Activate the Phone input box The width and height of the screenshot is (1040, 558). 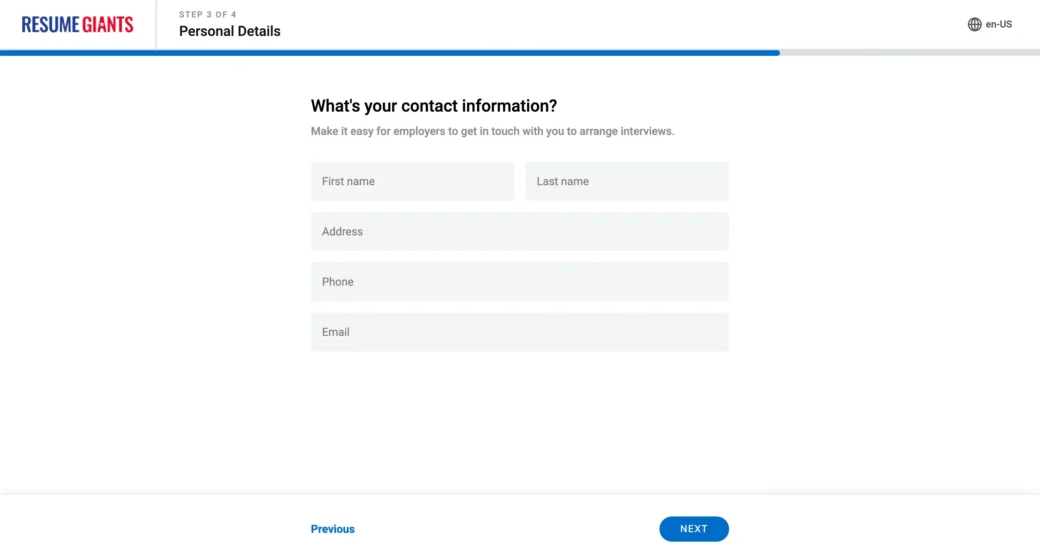click(519, 282)
